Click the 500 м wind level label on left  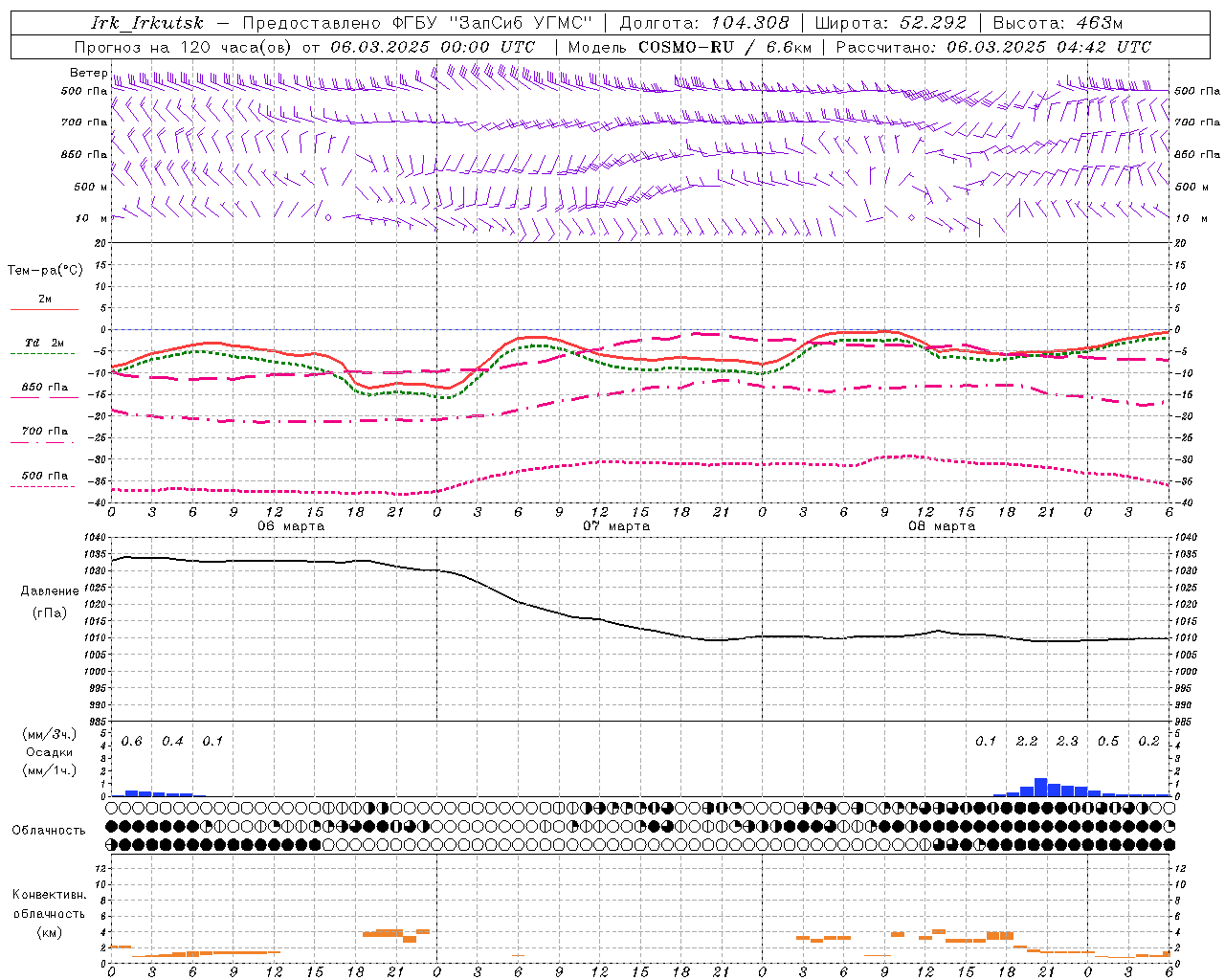coord(91,187)
